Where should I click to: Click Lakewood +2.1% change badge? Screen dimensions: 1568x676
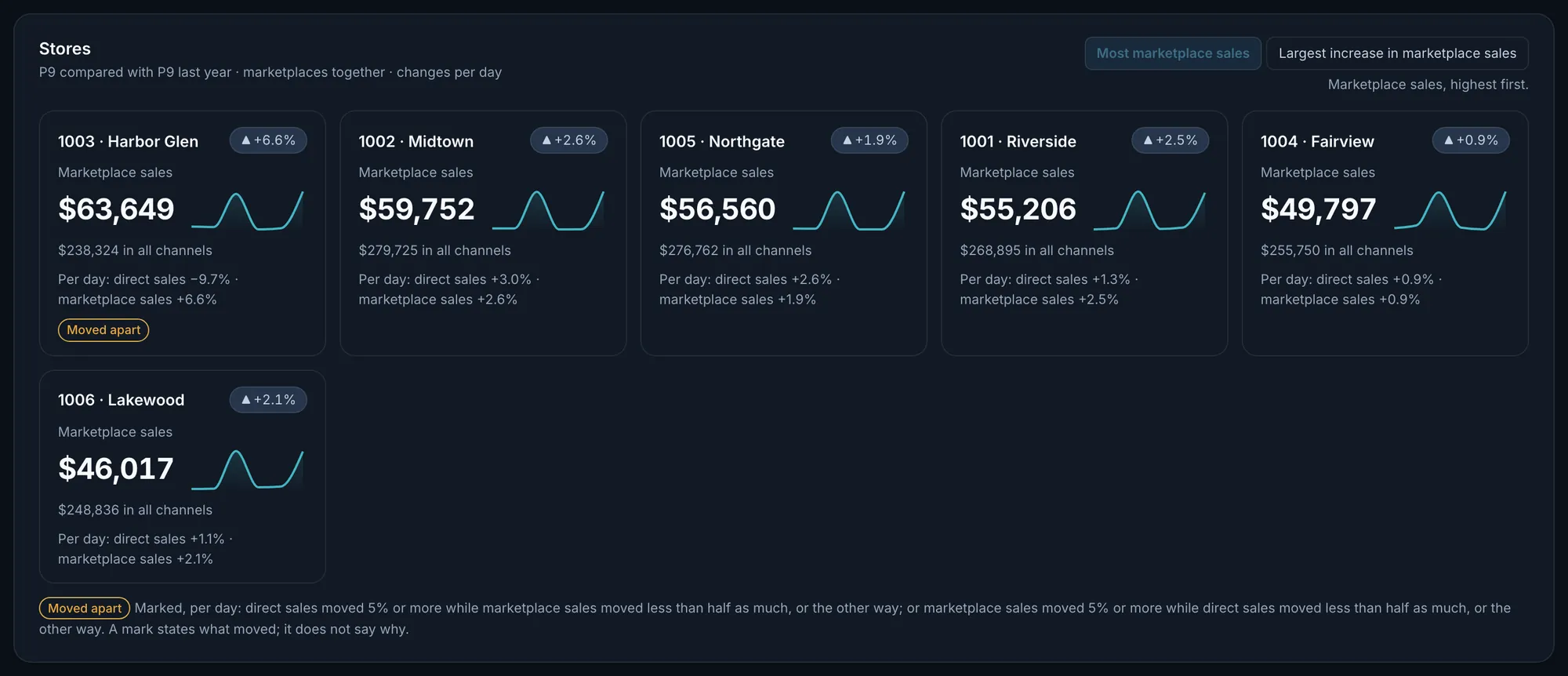click(268, 400)
